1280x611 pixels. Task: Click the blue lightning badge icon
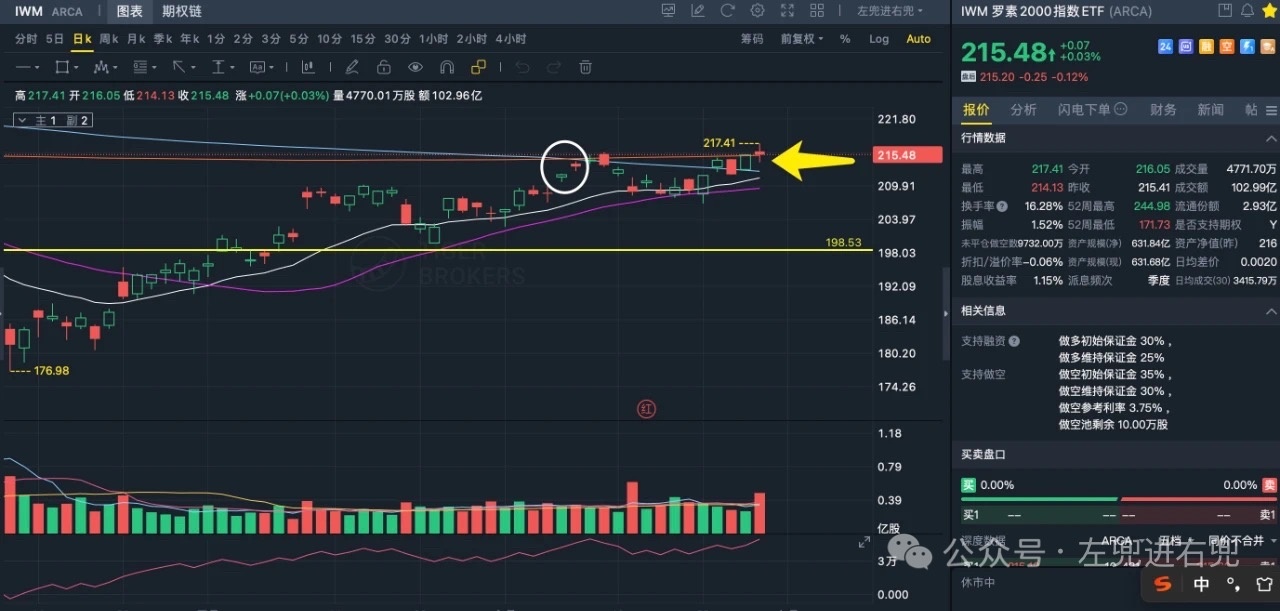point(1247,47)
